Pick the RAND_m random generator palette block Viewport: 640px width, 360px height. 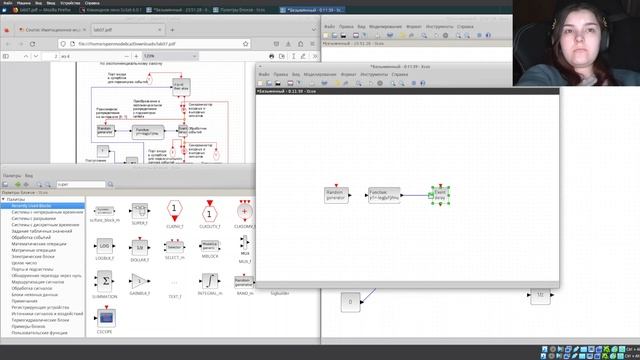point(244,281)
